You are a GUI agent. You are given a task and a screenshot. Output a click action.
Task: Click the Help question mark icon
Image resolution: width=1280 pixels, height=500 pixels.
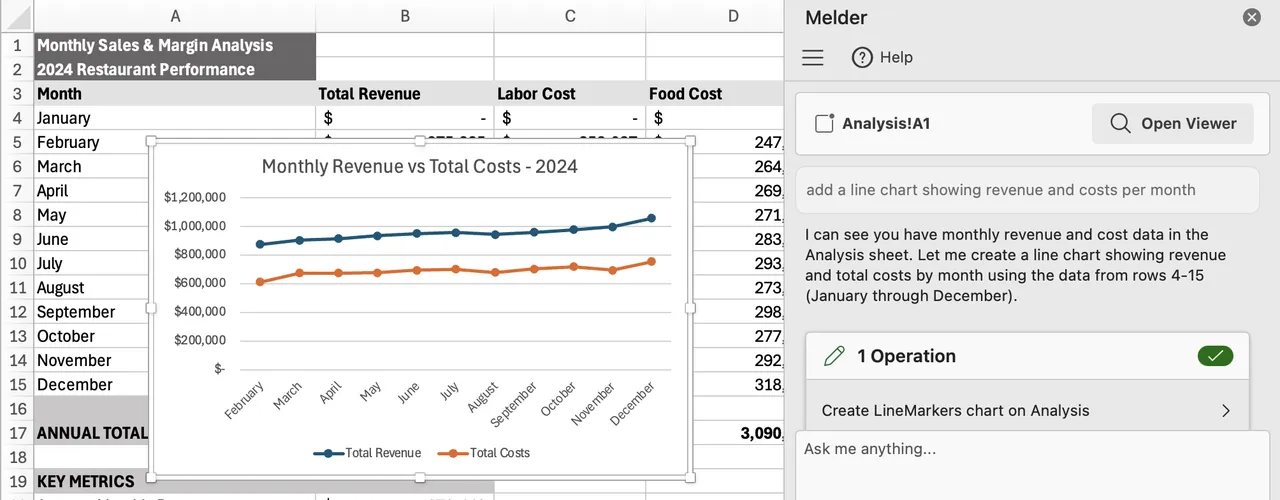pyautogui.click(x=862, y=58)
